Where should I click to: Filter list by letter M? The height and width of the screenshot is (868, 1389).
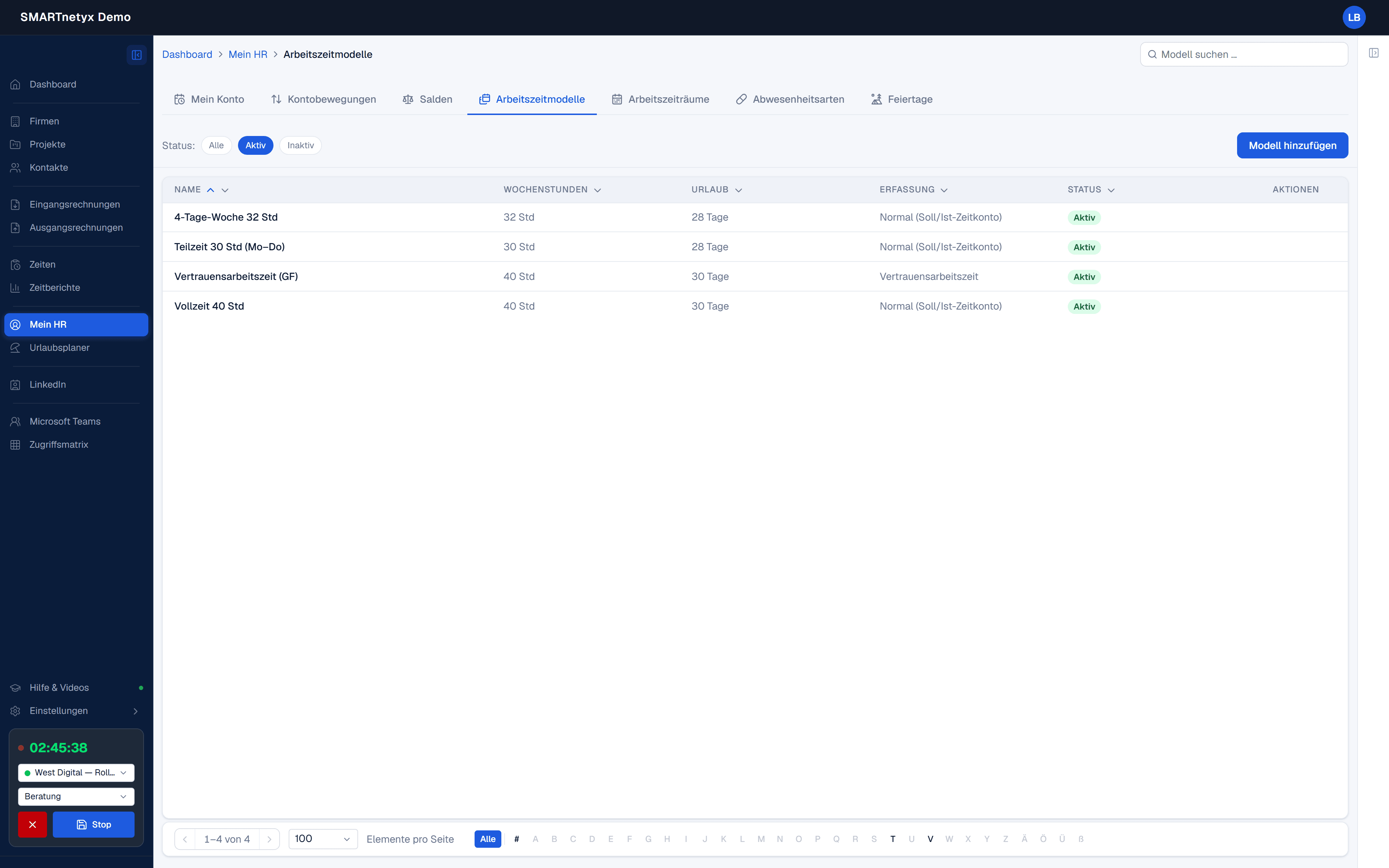[761, 839]
